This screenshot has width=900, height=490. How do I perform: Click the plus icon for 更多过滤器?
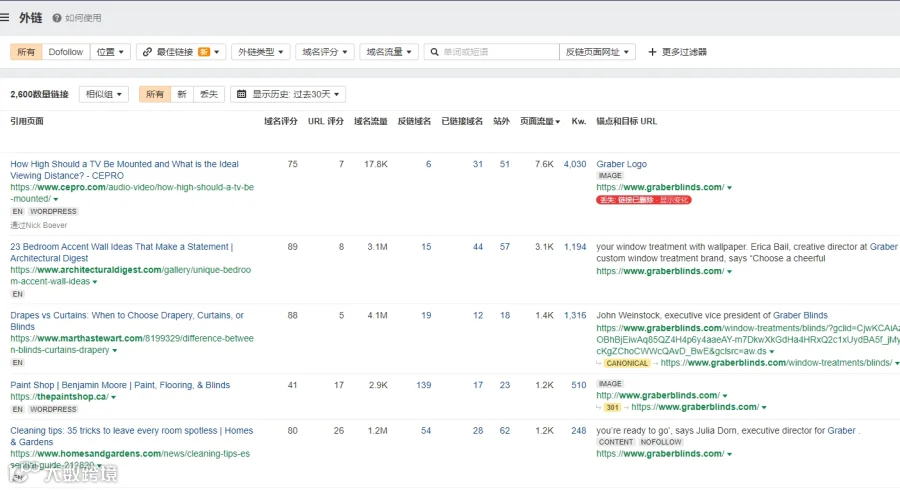tap(652, 52)
